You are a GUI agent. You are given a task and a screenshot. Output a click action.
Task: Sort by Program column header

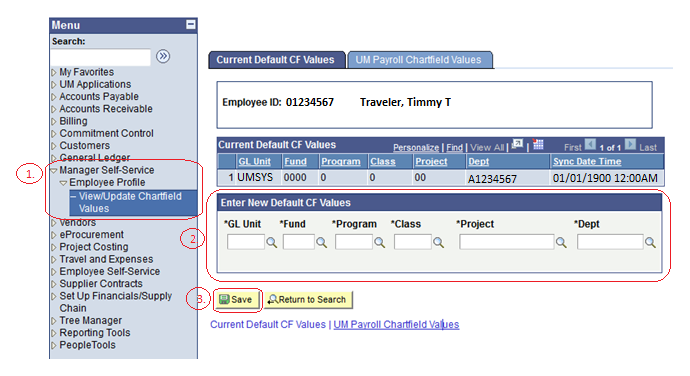(341, 162)
